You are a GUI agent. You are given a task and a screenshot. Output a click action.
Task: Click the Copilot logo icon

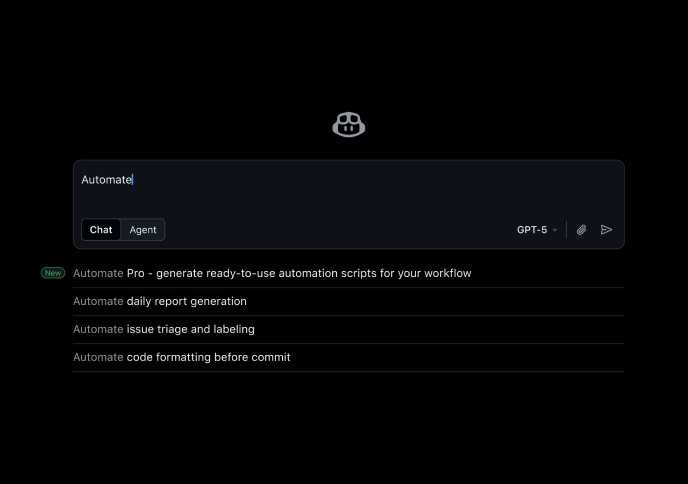pos(348,125)
